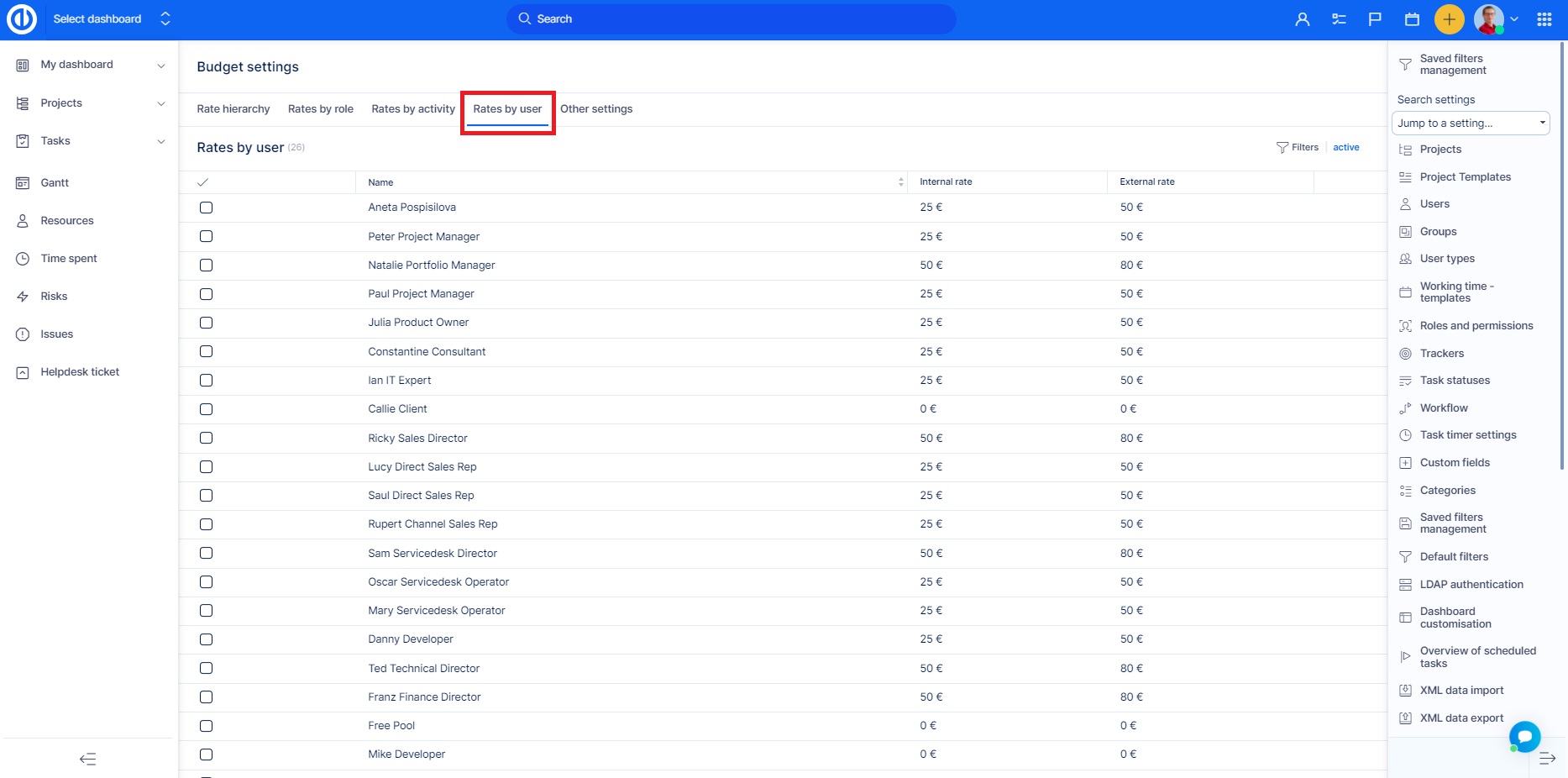Click the flag icon in header
Image resolution: width=1568 pixels, height=778 pixels.
(x=1375, y=19)
